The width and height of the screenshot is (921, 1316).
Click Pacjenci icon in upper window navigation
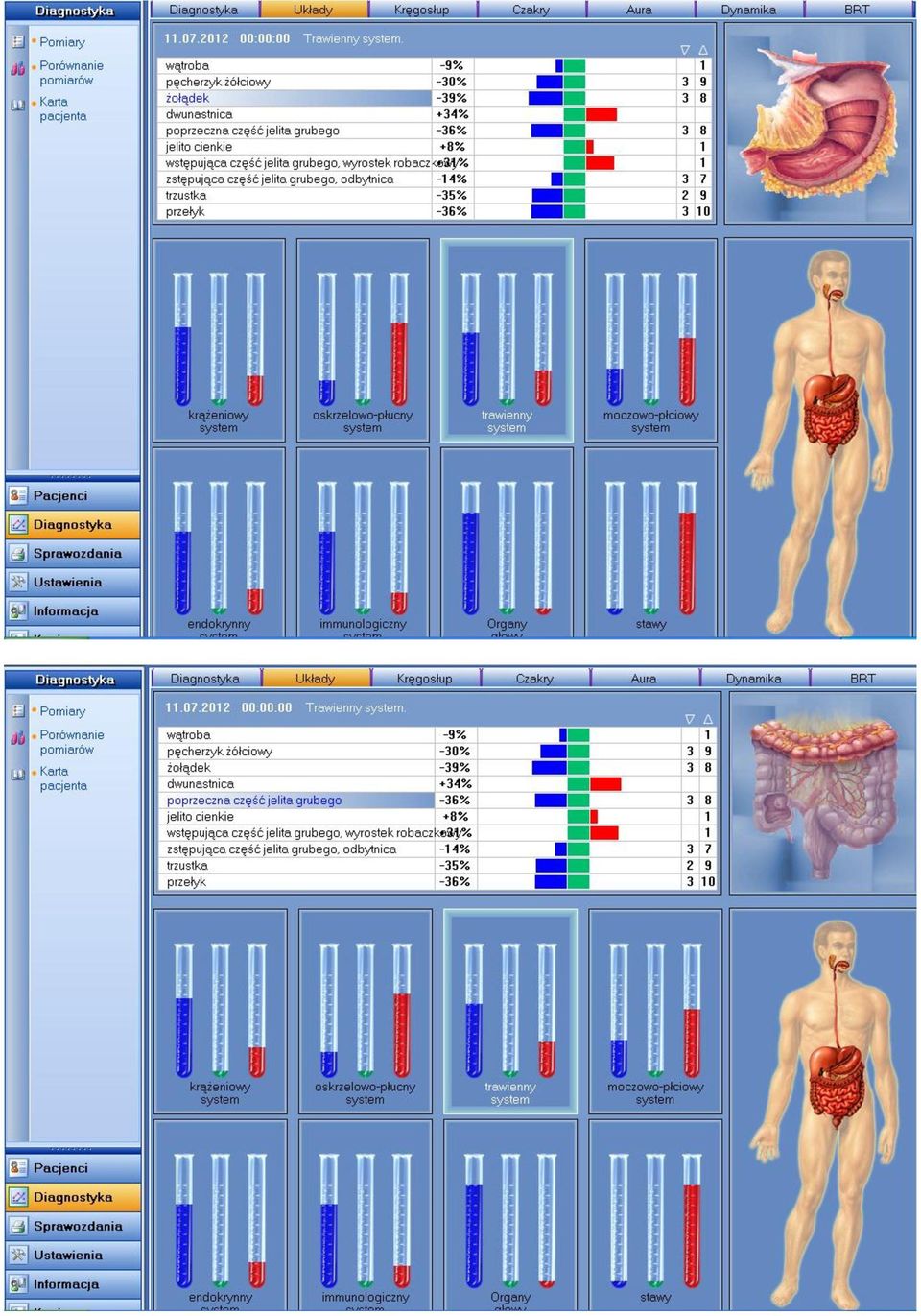pyautogui.click(x=18, y=495)
